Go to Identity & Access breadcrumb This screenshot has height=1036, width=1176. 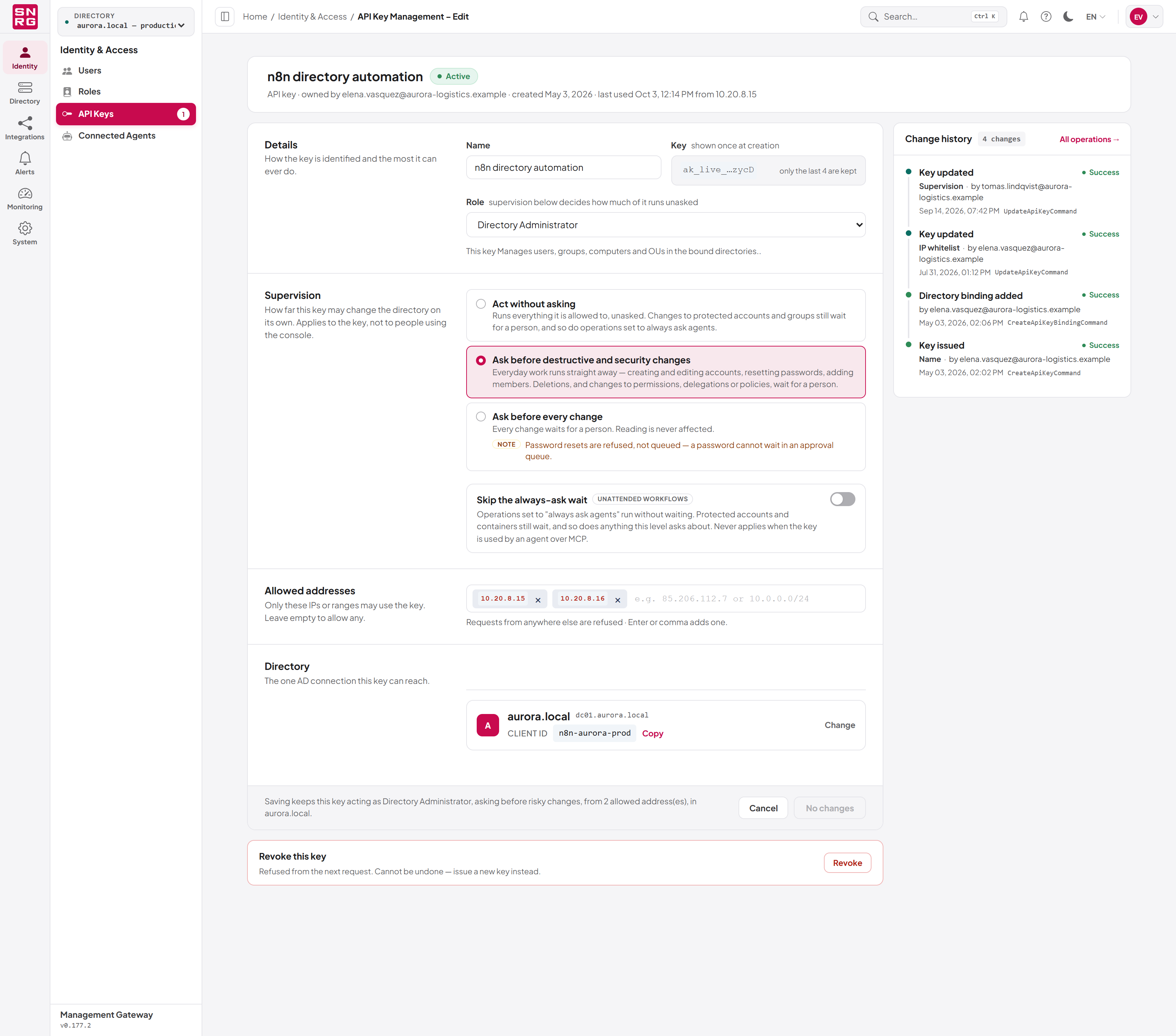(313, 17)
